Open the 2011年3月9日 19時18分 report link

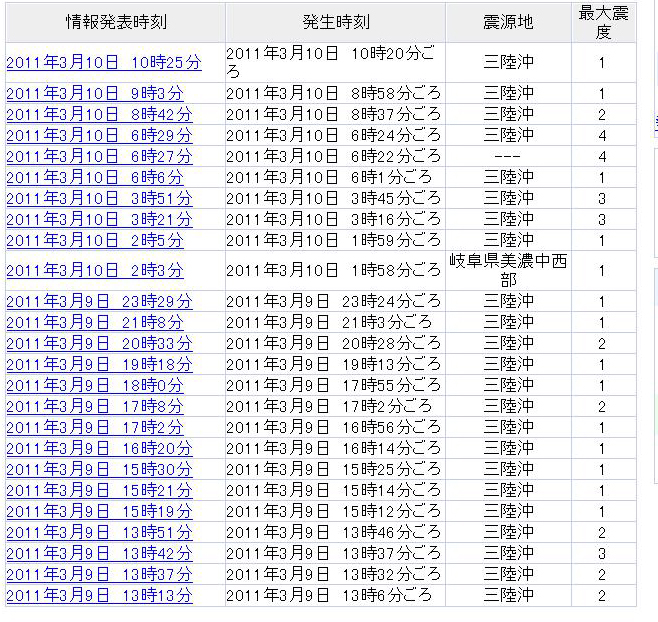pos(99,364)
